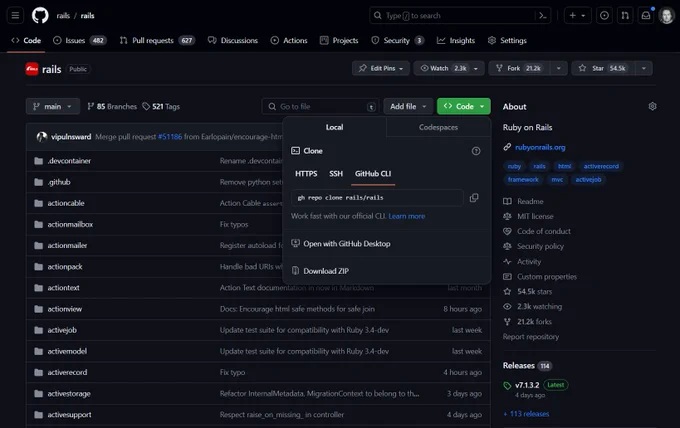Open the Security tab
Image resolution: width=680 pixels, height=428 pixels.
tap(397, 40)
